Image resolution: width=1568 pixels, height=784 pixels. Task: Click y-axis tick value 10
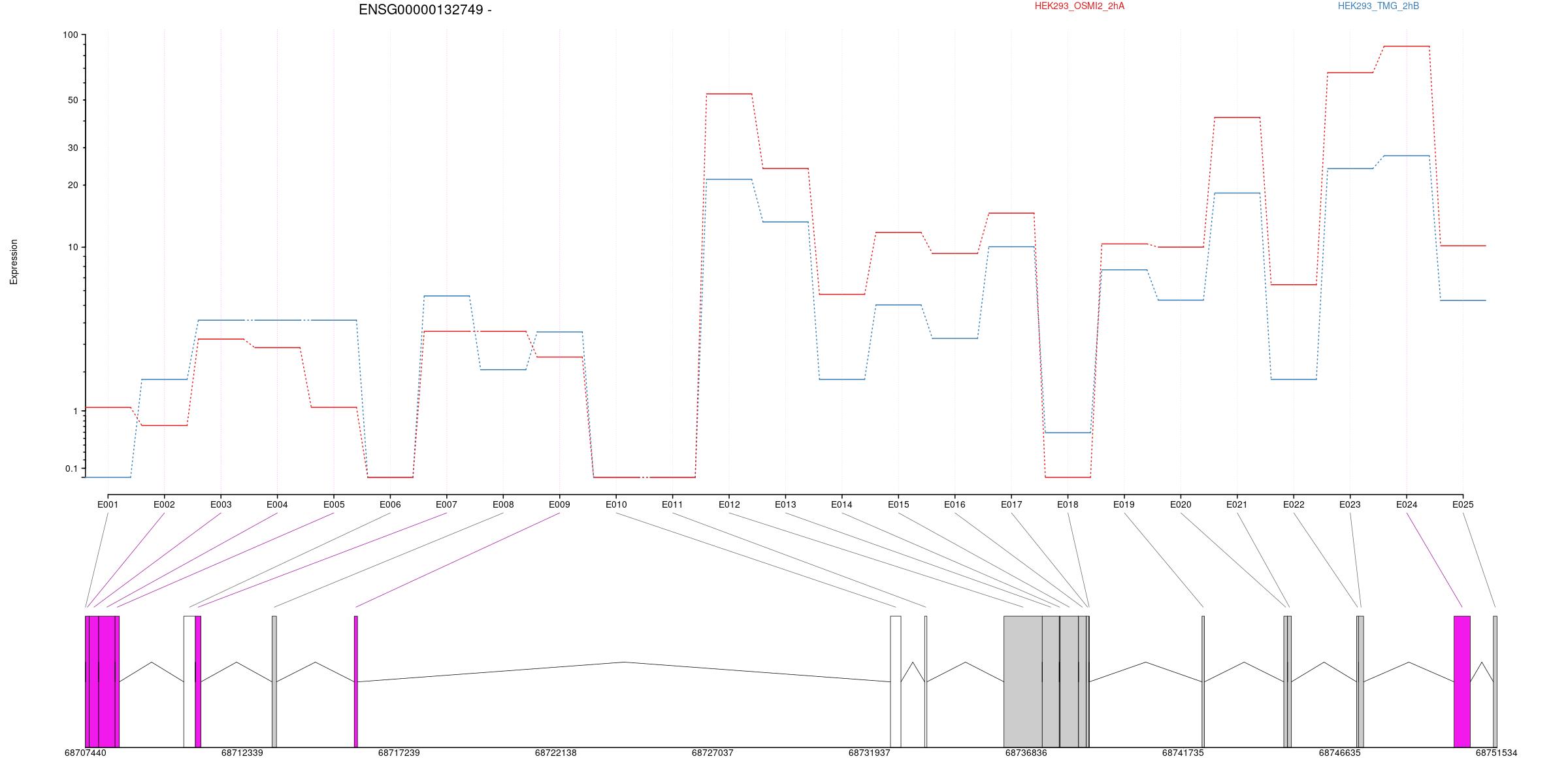73,247
